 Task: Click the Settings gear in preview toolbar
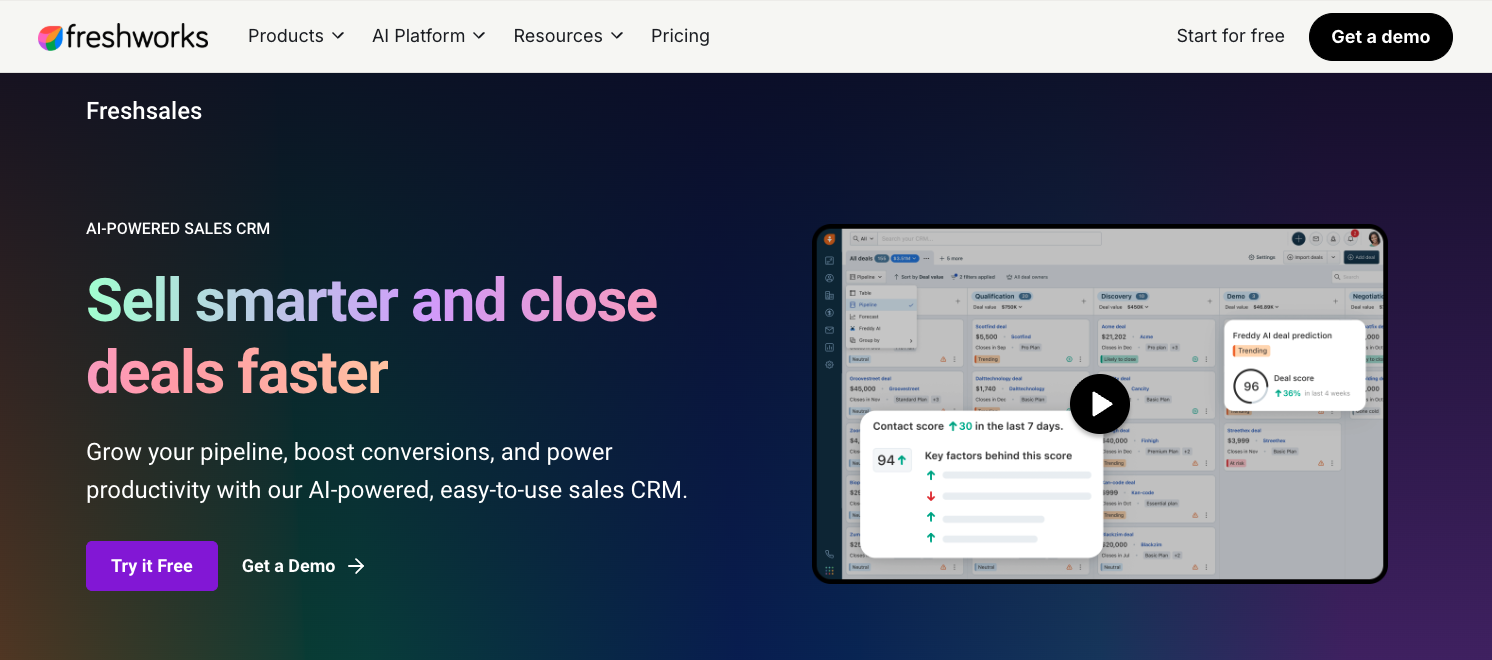click(1262, 257)
